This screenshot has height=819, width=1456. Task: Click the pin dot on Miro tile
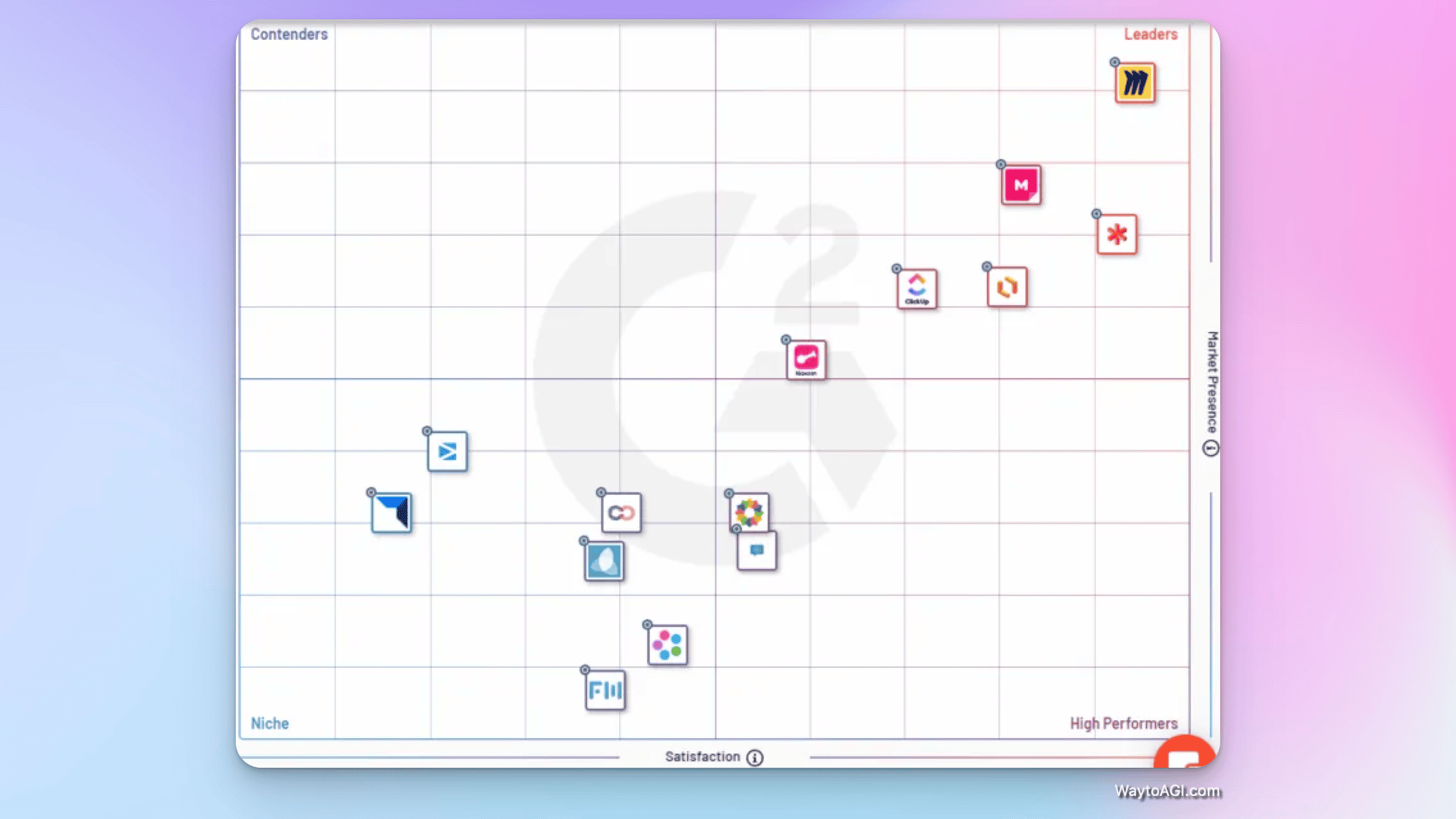click(1115, 62)
